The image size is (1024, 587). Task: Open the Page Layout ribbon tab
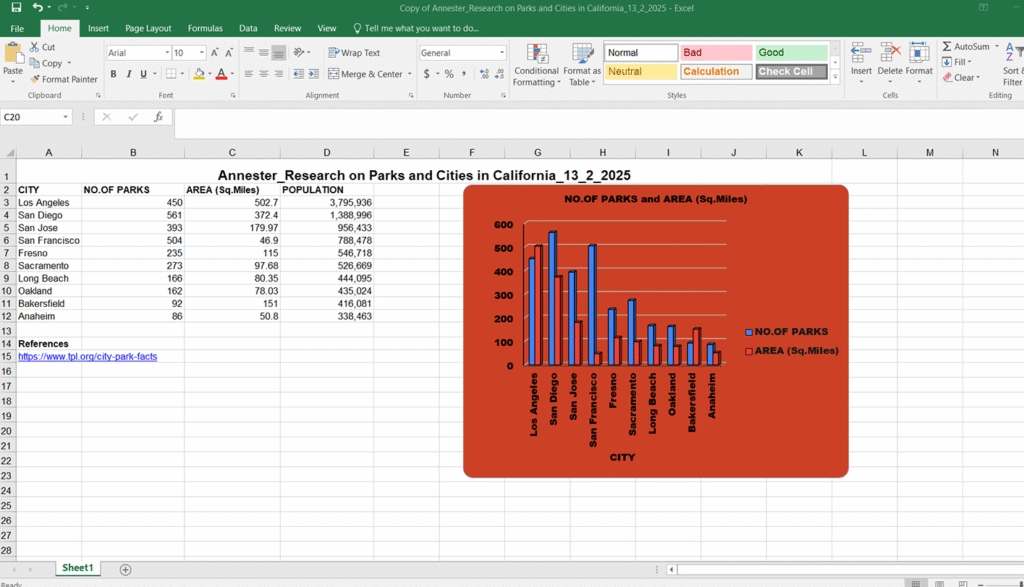pos(148,28)
